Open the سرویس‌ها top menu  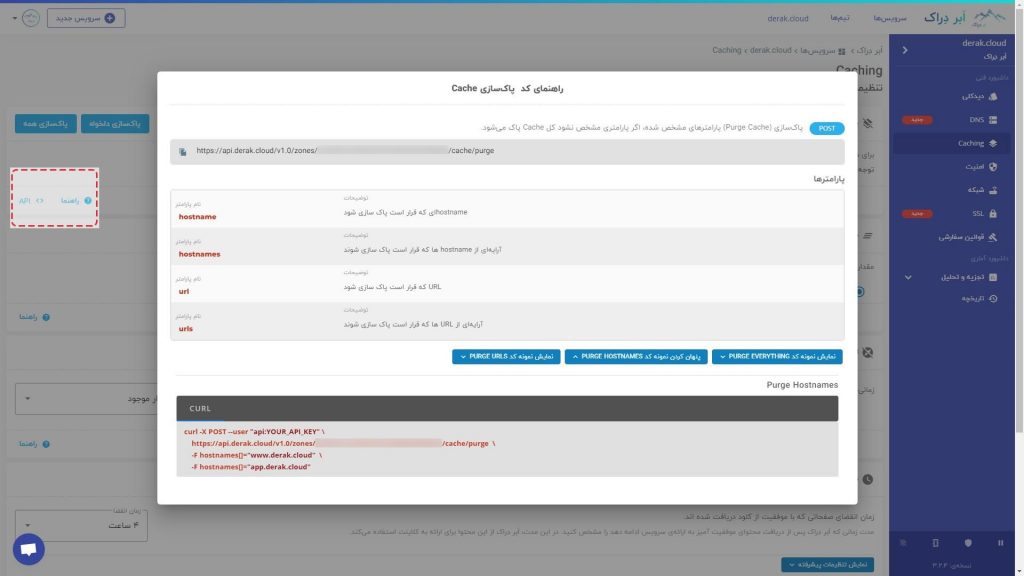(890, 18)
